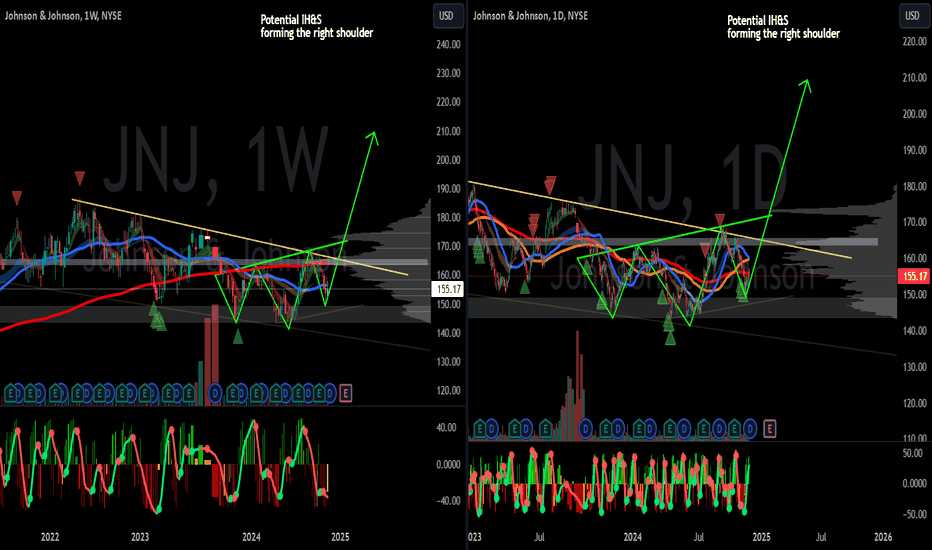Open the standalone dividend D marker by the weekly volume spike
This screenshot has height=550, width=932.
215,393
